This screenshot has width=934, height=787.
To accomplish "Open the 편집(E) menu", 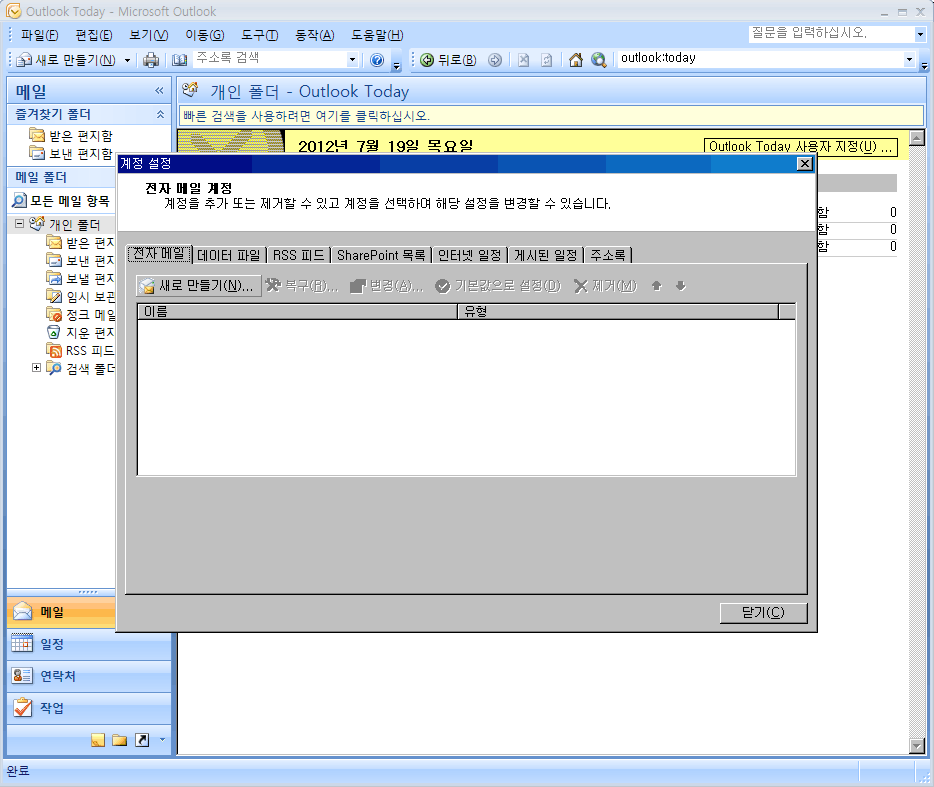I will [x=94, y=35].
